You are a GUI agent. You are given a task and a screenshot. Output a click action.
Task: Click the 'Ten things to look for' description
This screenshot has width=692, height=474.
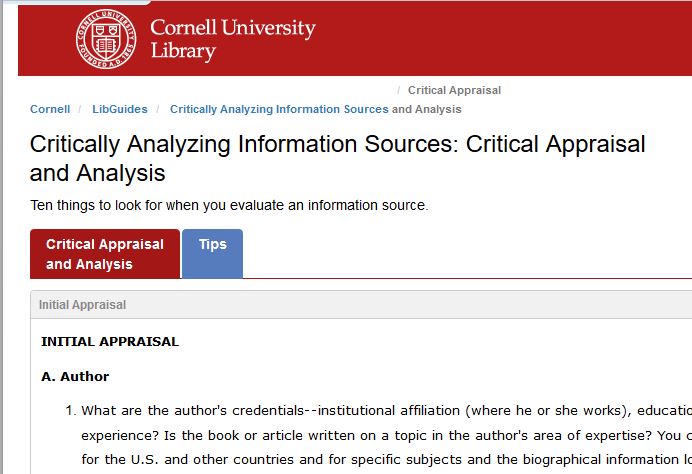coord(229,205)
